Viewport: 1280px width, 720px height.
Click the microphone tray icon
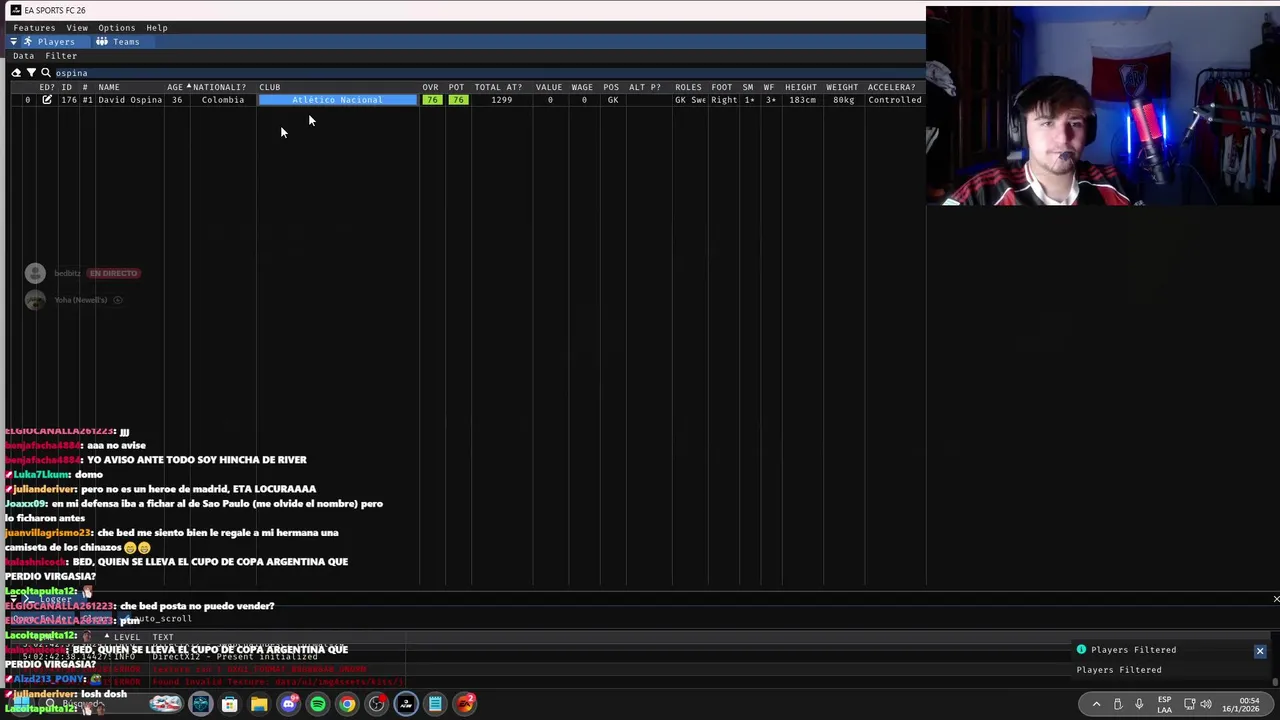(1139, 704)
